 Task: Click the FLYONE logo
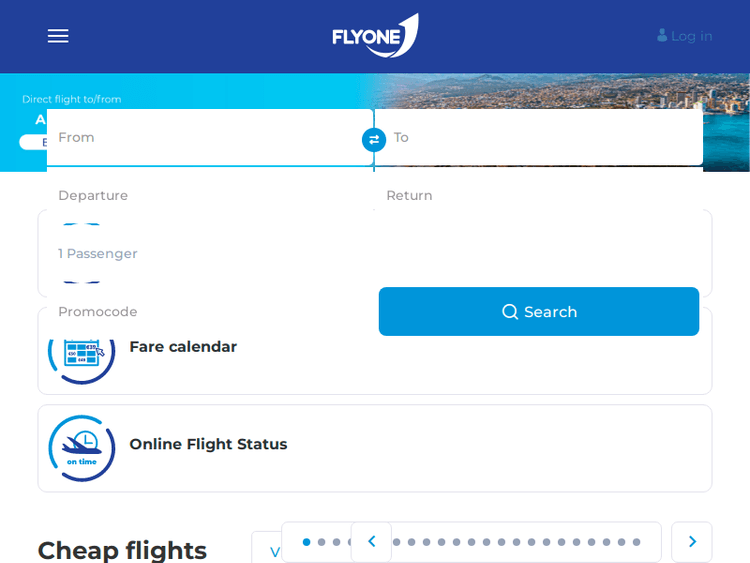tap(375, 36)
